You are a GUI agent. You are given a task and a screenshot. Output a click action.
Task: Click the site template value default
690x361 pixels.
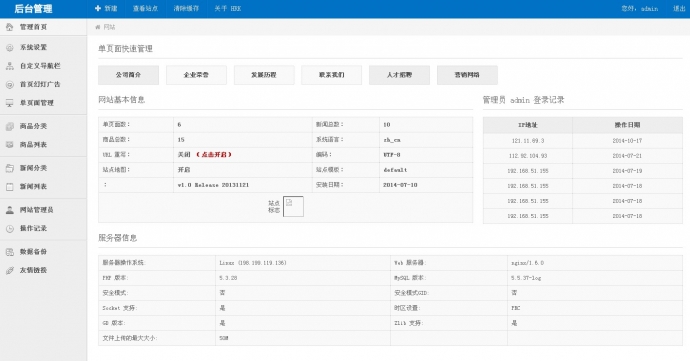click(x=395, y=170)
